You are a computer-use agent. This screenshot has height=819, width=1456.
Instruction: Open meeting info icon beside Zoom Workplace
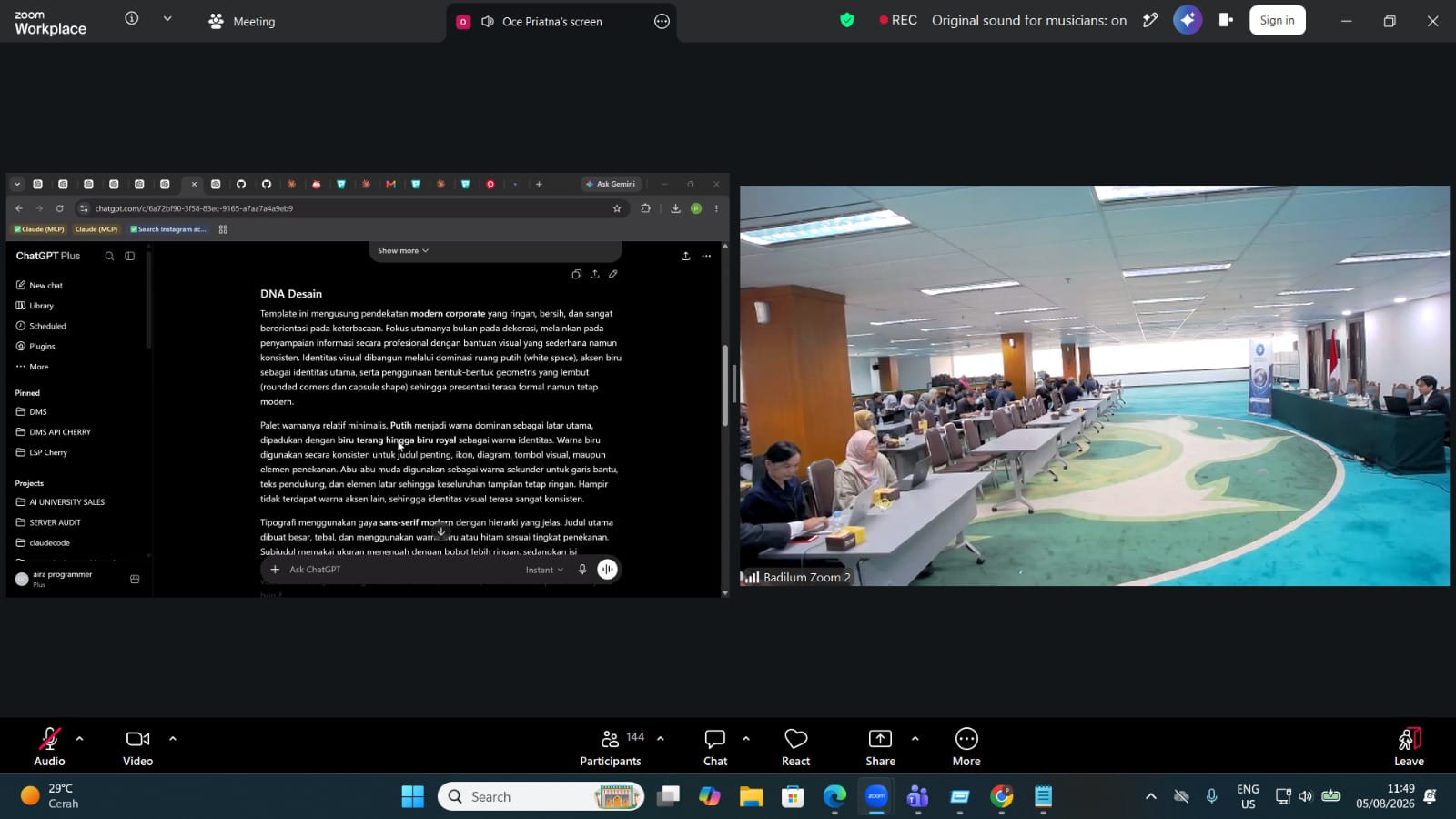(x=132, y=18)
